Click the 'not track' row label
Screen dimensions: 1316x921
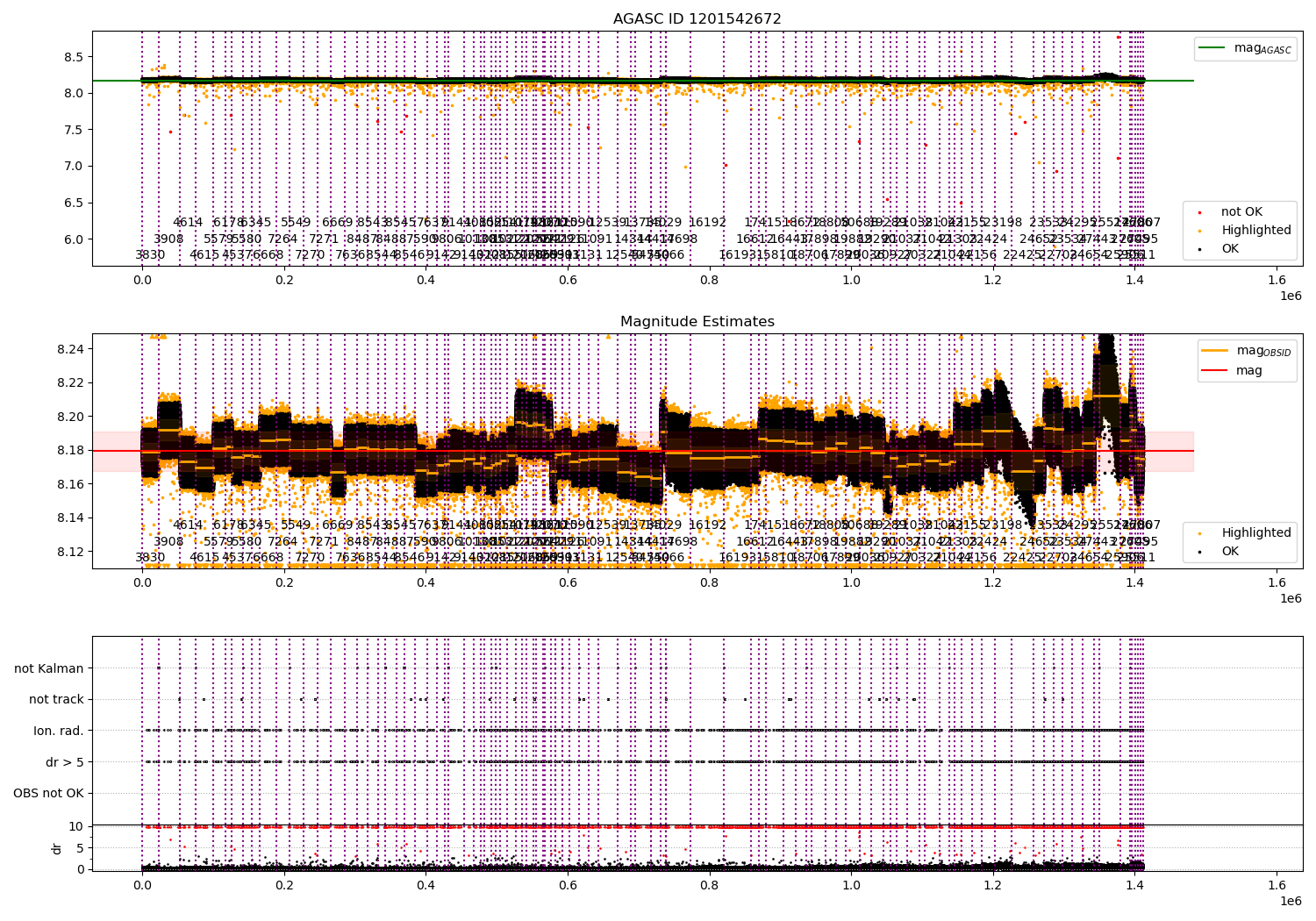coord(56,700)
